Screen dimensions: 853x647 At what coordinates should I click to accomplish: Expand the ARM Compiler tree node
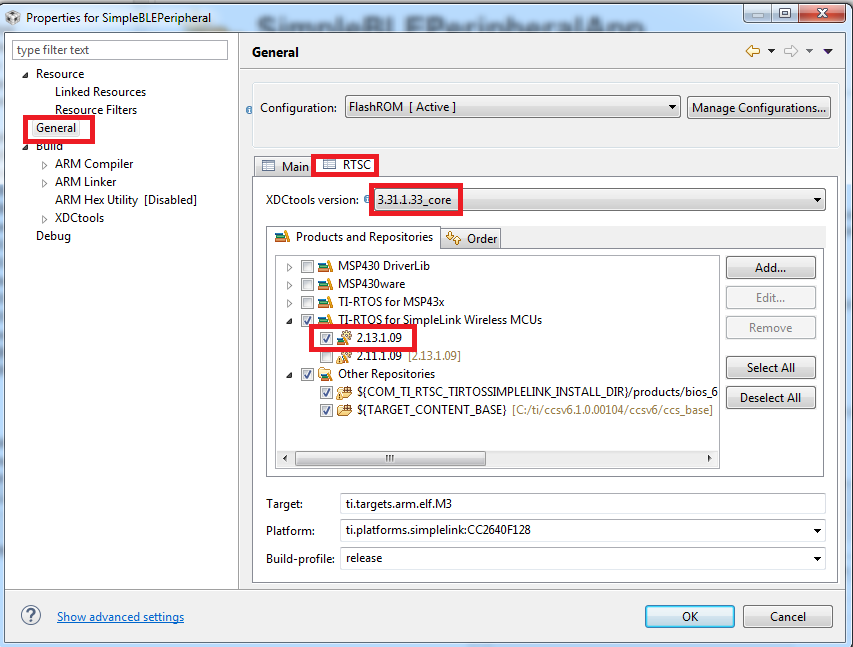coord(45,165)
